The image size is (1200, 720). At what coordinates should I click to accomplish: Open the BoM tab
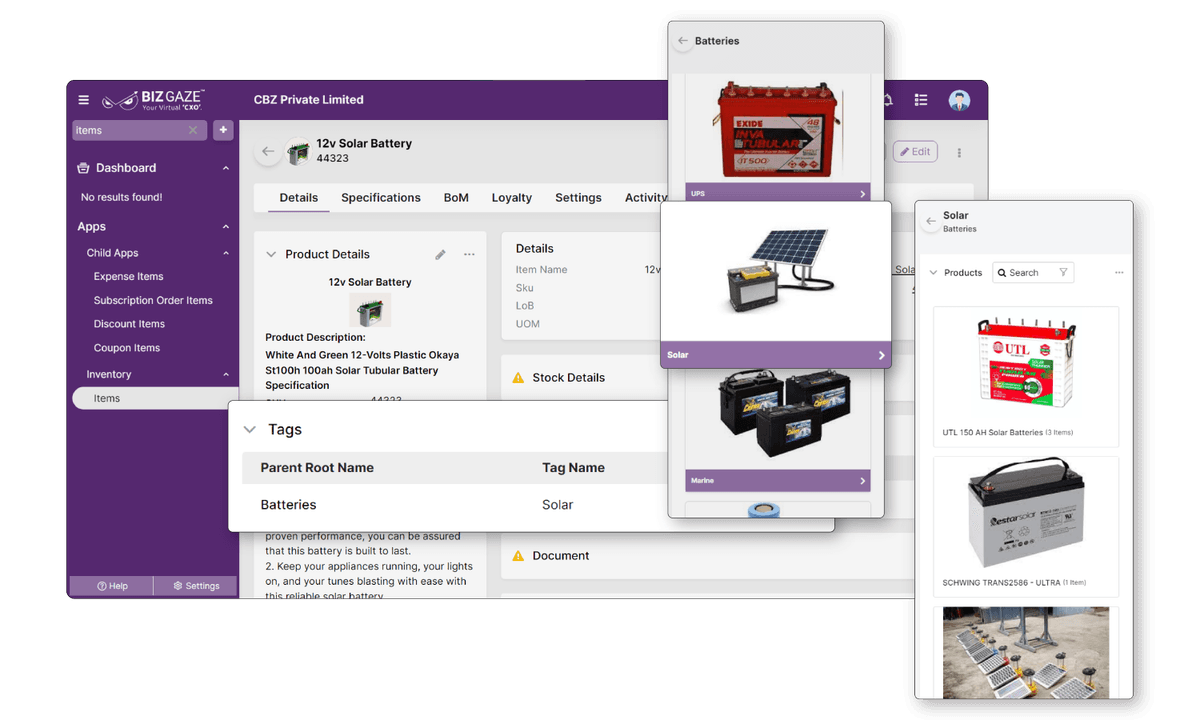456,197
